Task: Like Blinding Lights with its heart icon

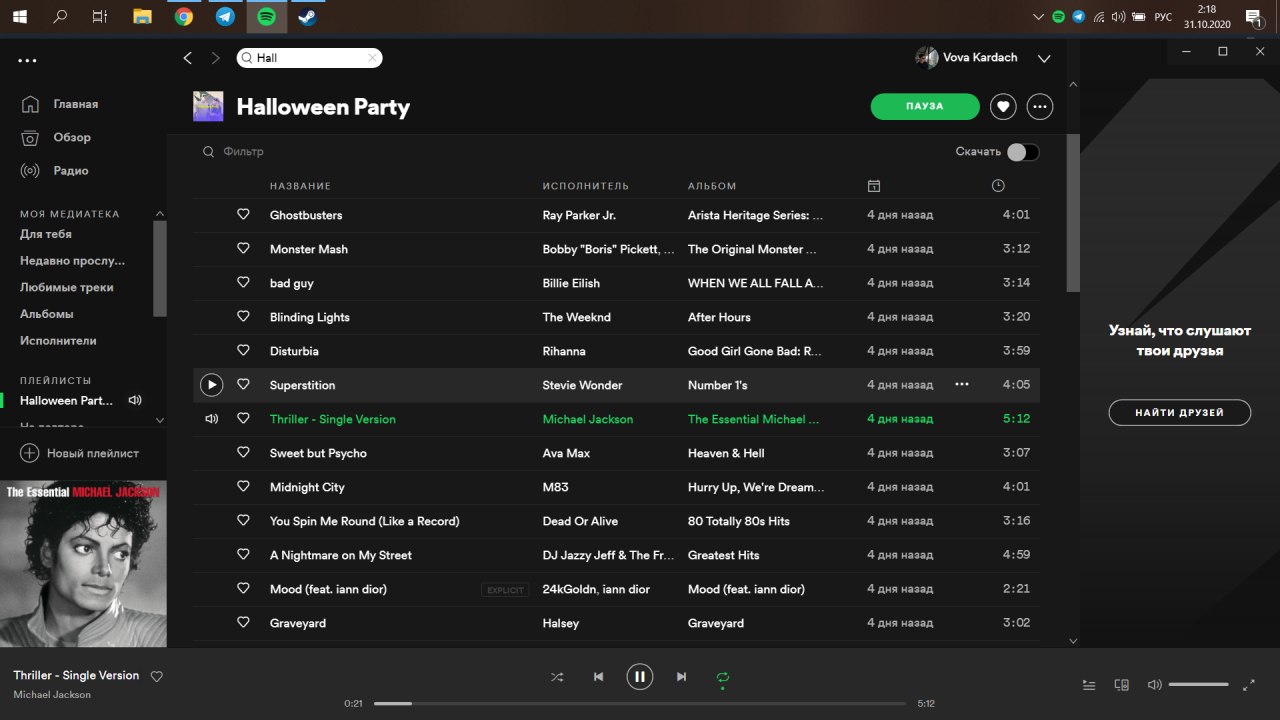Action: click(243, 317)
